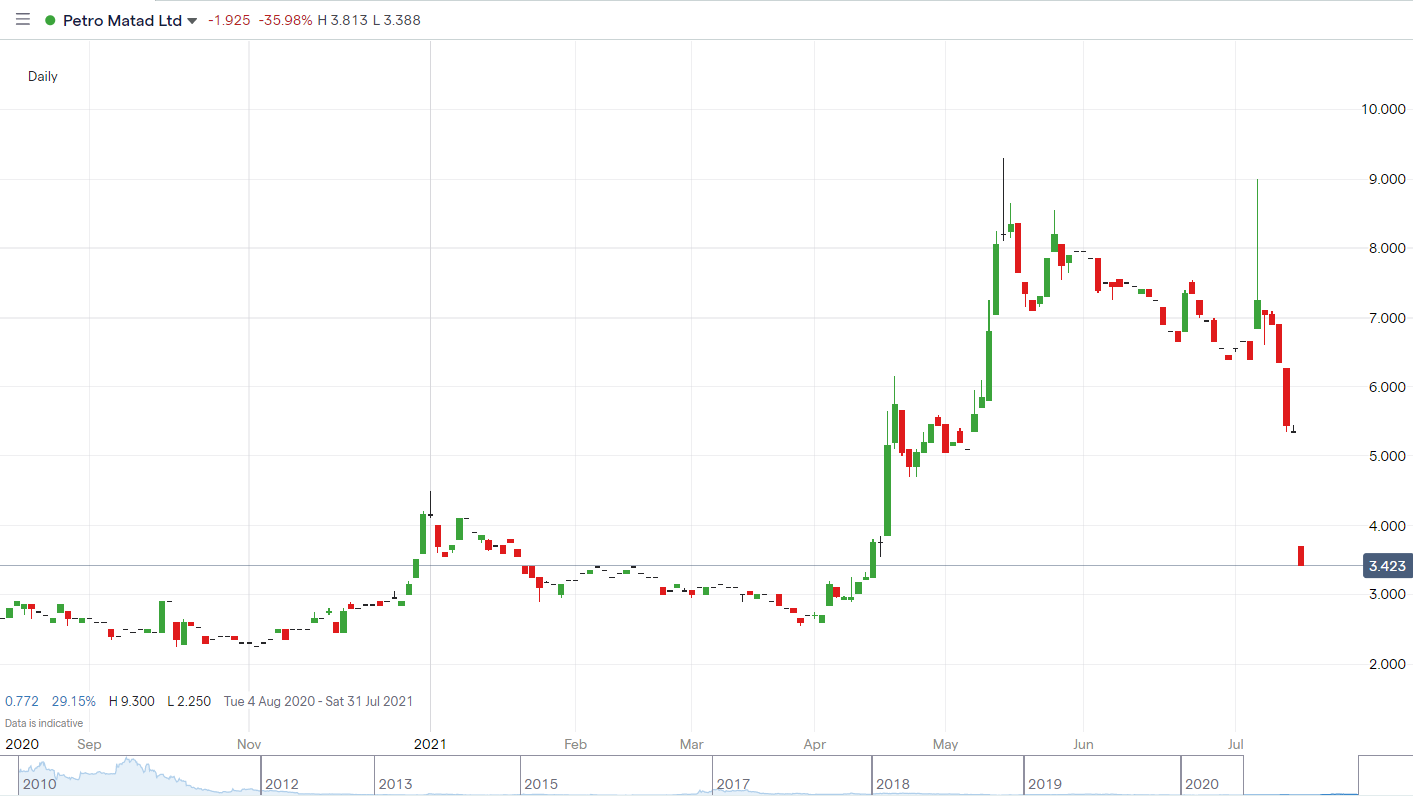Select 2013 in the navigator strip
The image size is (1413, 796).
[398, 784]
